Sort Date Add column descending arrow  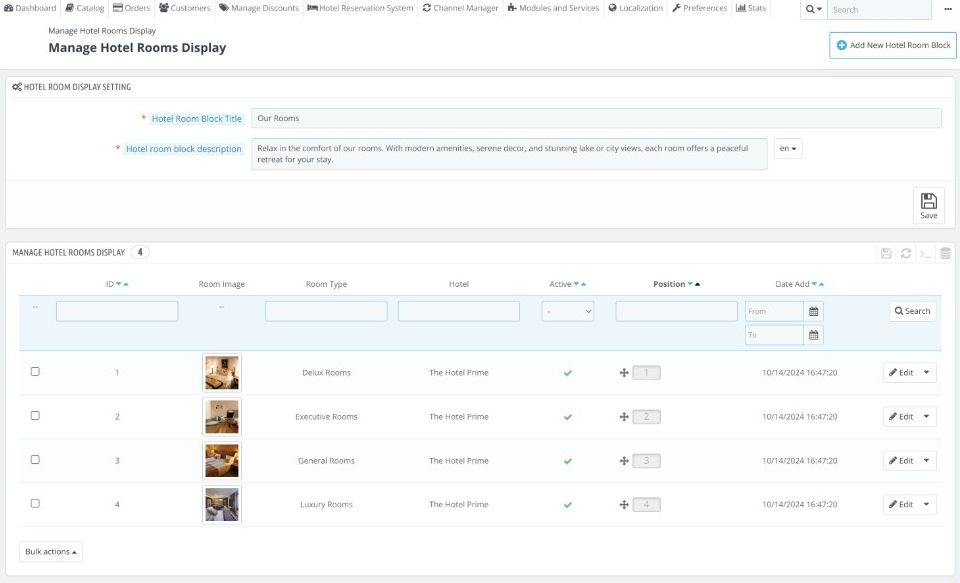click(x=814, y=284)
